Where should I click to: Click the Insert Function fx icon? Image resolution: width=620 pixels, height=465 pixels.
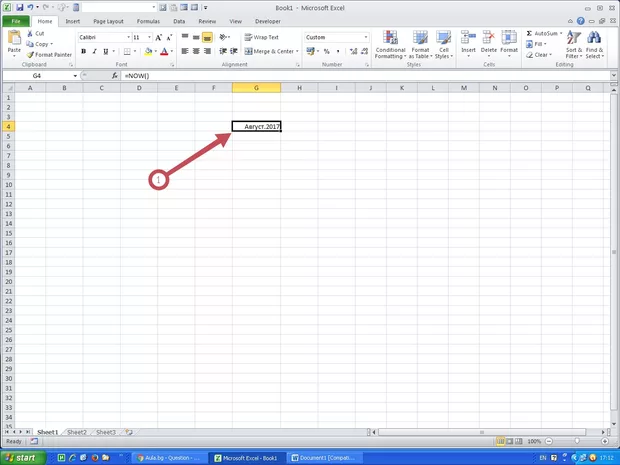click(x=115, y=76)
